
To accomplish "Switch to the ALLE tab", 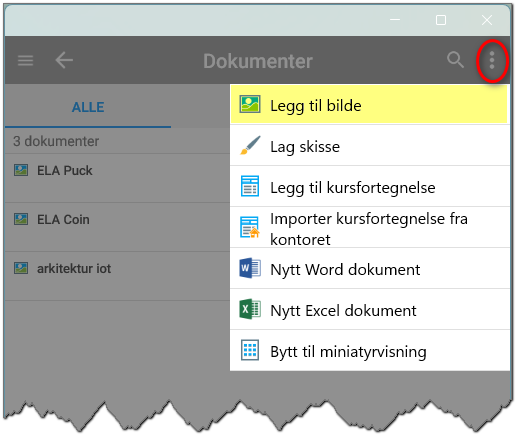I will [x=88, y=107].
